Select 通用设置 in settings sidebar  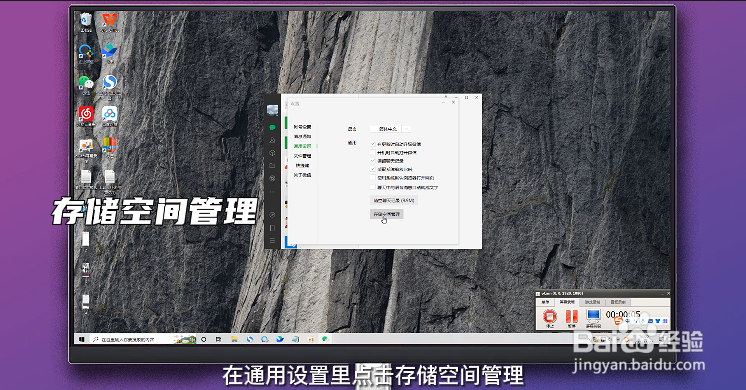coord(302,146)
